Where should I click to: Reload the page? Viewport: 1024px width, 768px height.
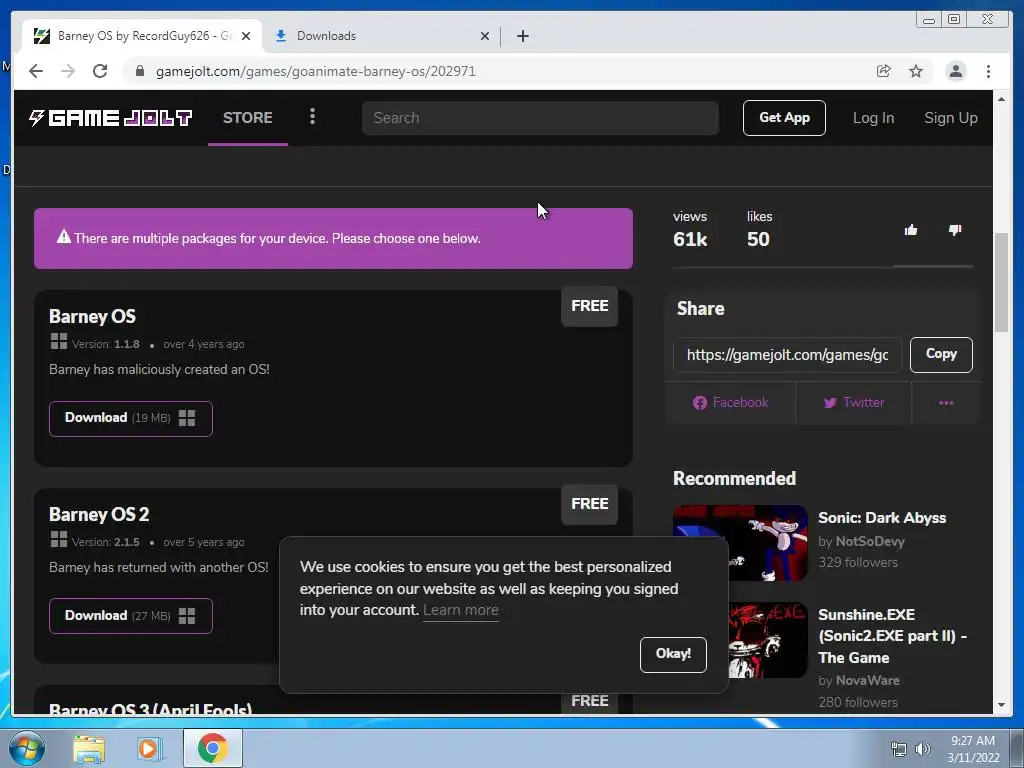tap(100, 71)
